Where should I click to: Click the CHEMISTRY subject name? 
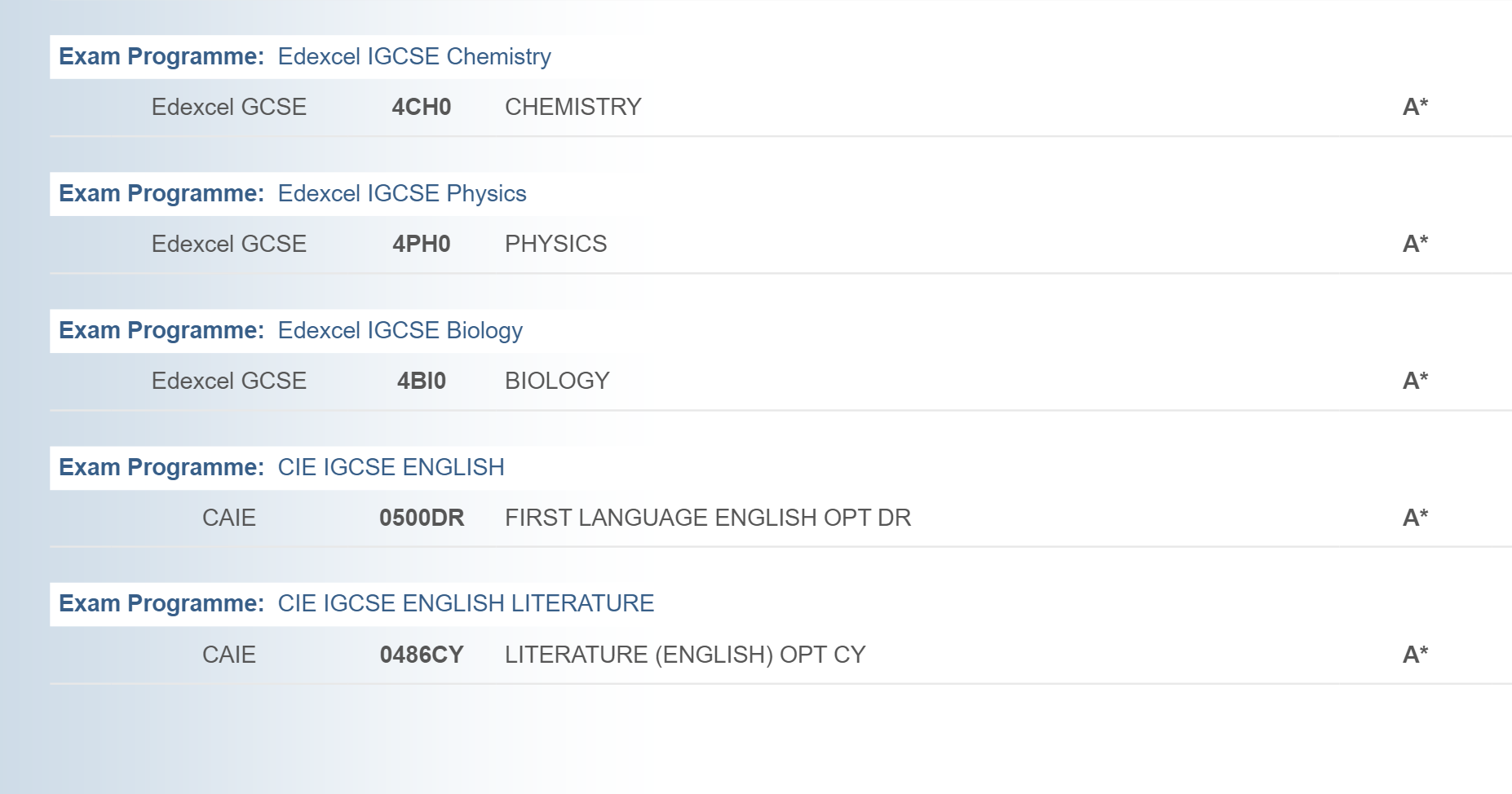573,108
